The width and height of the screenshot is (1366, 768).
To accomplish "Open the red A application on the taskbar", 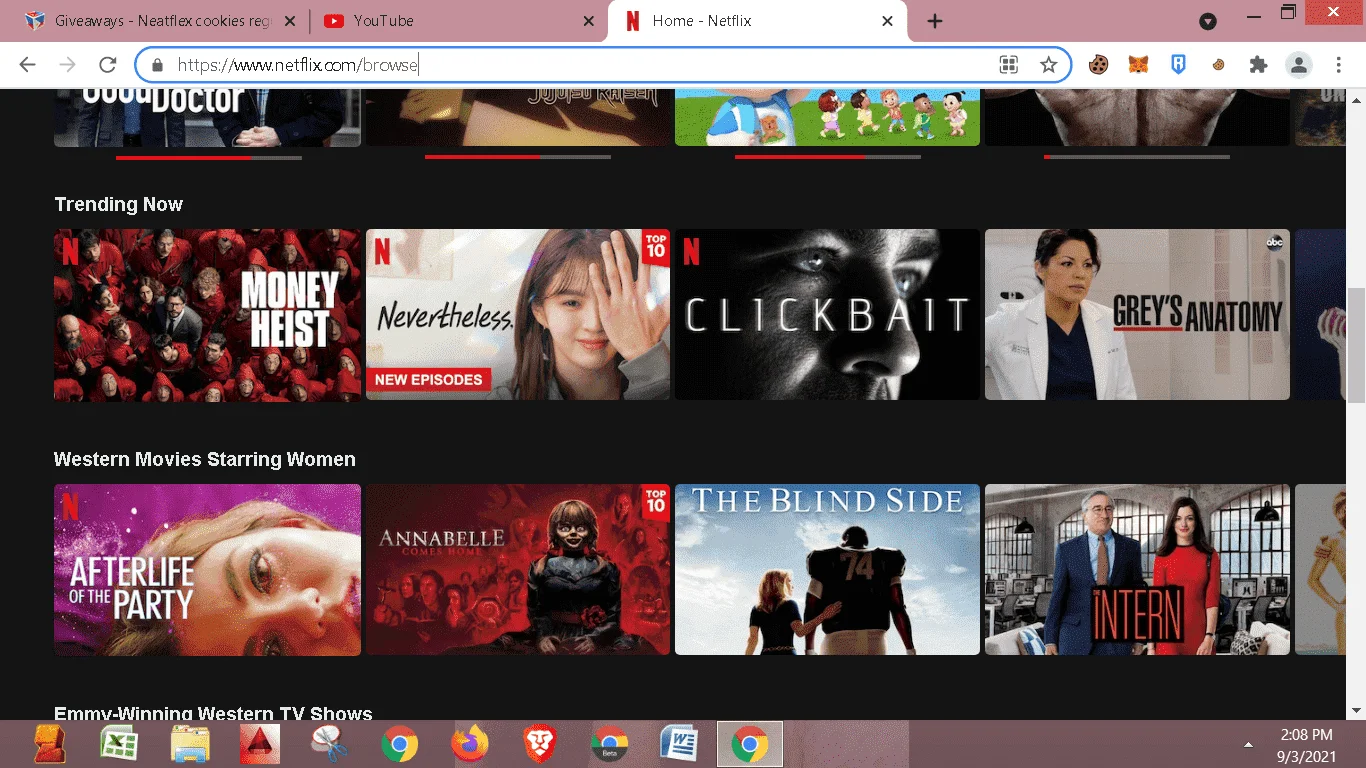I will coord(259,744).
